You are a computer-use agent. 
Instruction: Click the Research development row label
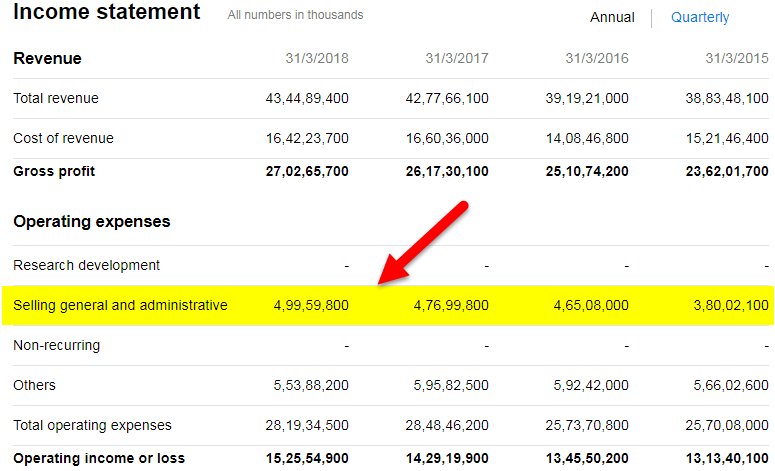click(x=86, y=265)
